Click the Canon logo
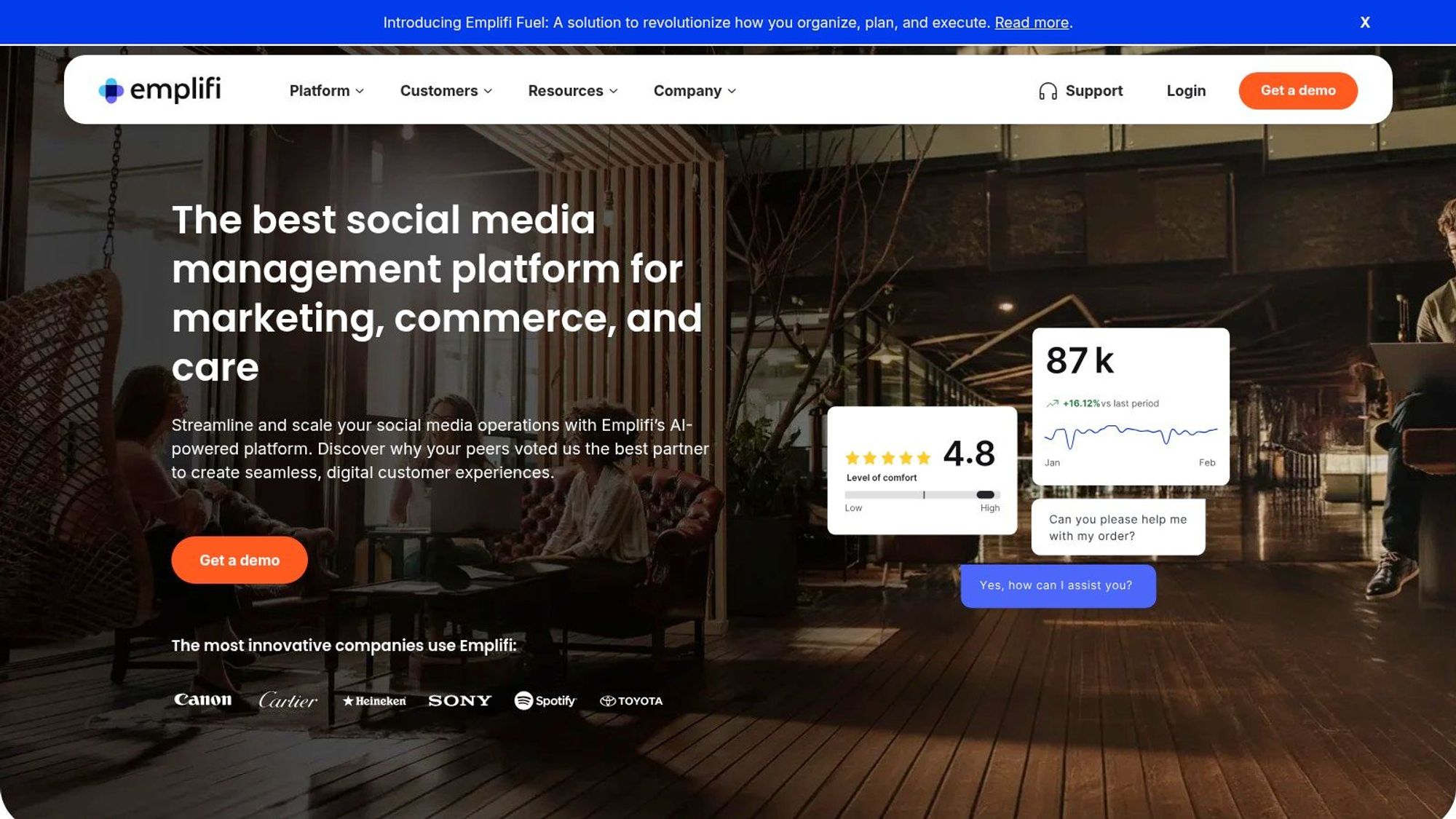 pyautogui.click(x=202, y=700)
